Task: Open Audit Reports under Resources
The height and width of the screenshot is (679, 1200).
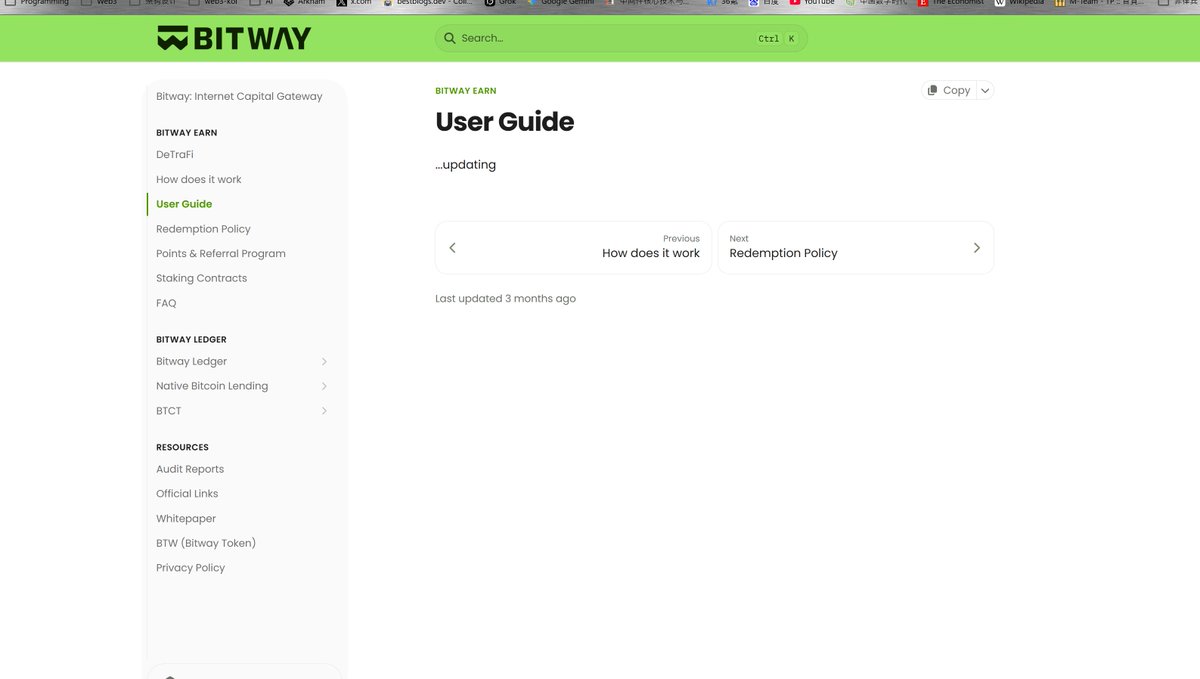Action: coord(190,469)
